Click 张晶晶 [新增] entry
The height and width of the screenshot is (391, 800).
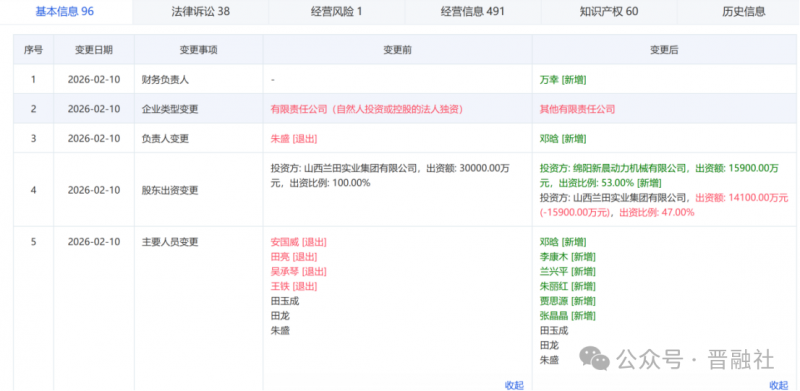coord(567,316)
